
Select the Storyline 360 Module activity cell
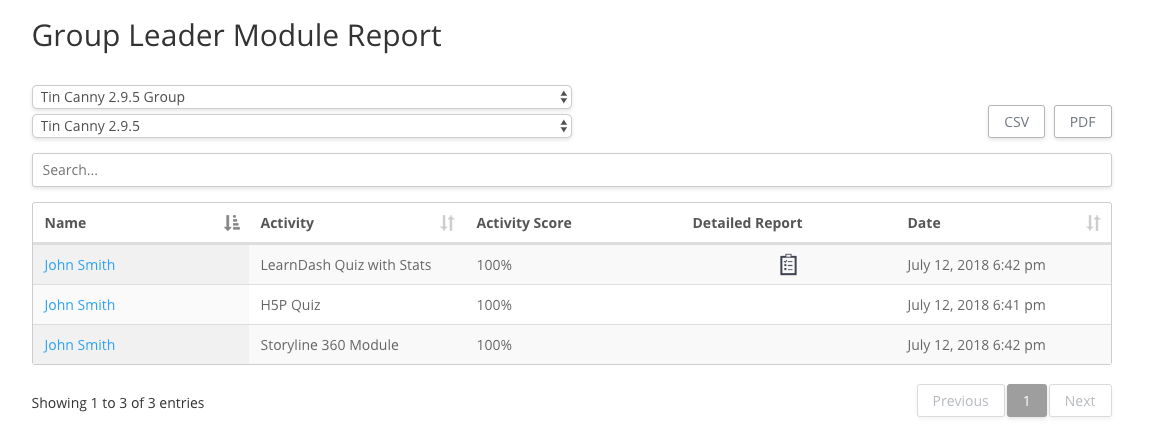(x=330, y=345)
